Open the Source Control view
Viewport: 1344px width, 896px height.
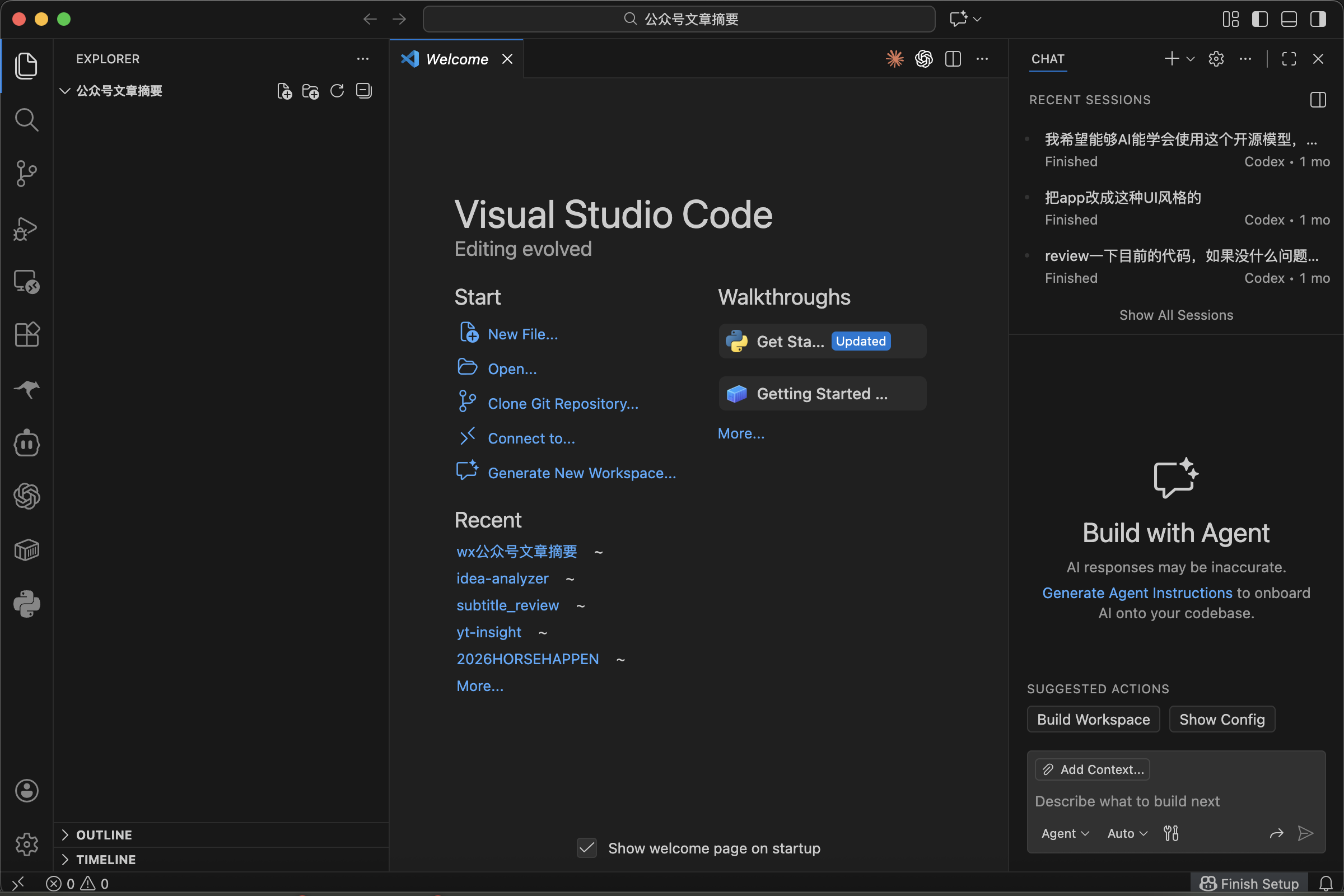pyautogui.click(x=26, y=173)
